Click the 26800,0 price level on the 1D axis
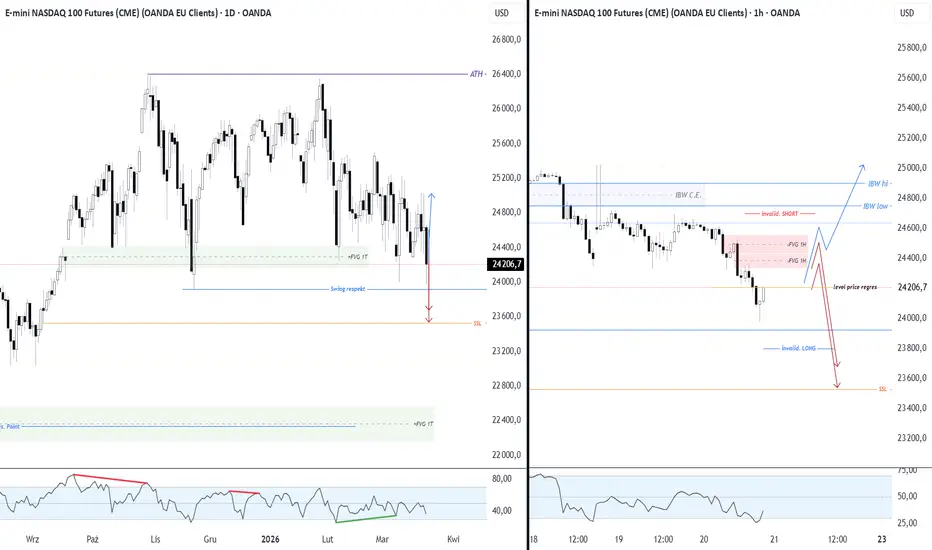Viewport: 932px width, 550px height. 506,39
